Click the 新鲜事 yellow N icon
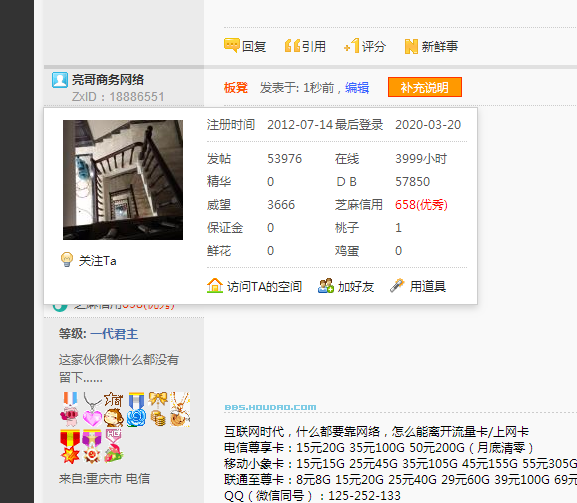Image resolution: width=577 pixels, height=503 pixels. pos(411,46)
